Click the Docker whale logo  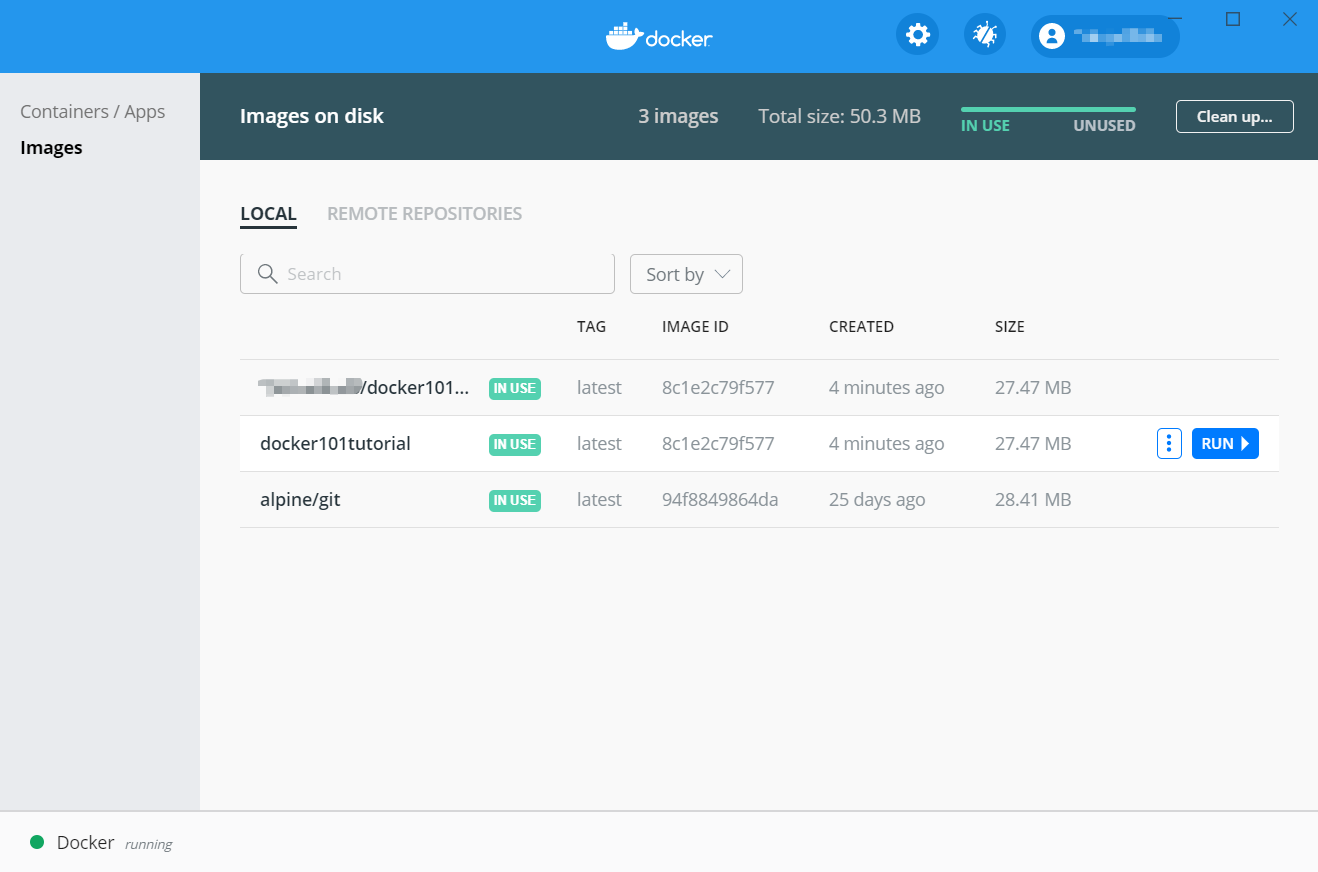(659, 37)
